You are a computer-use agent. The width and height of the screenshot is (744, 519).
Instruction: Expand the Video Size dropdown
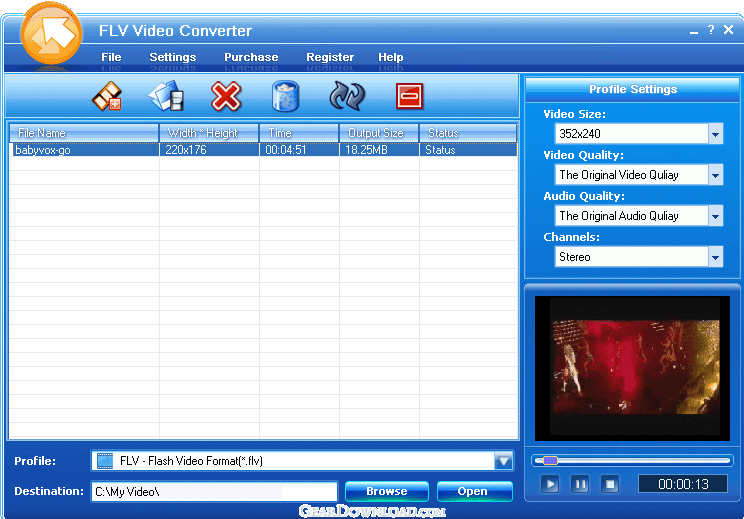(716, 134)
